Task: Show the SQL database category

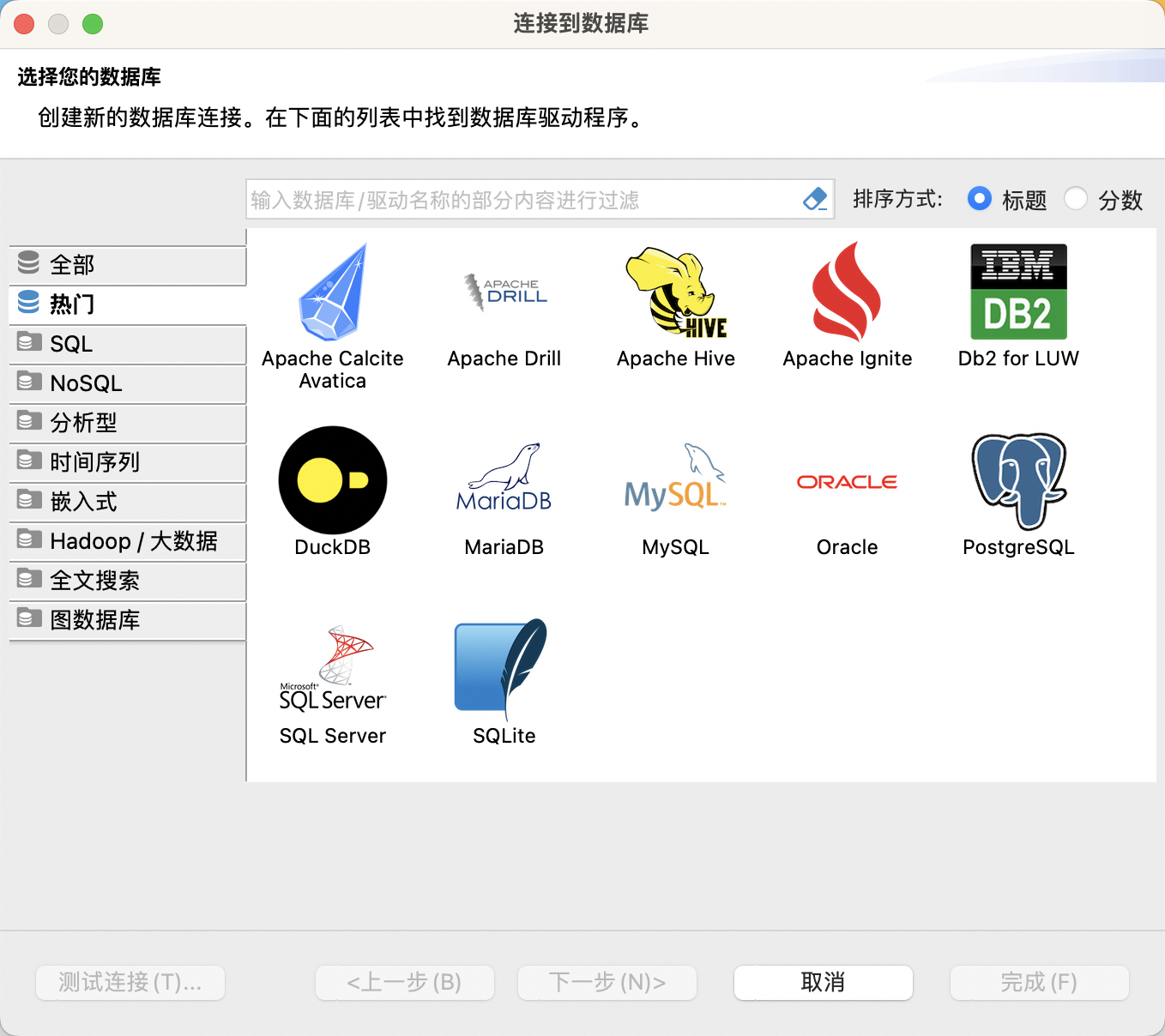Action: pos(127,344)
